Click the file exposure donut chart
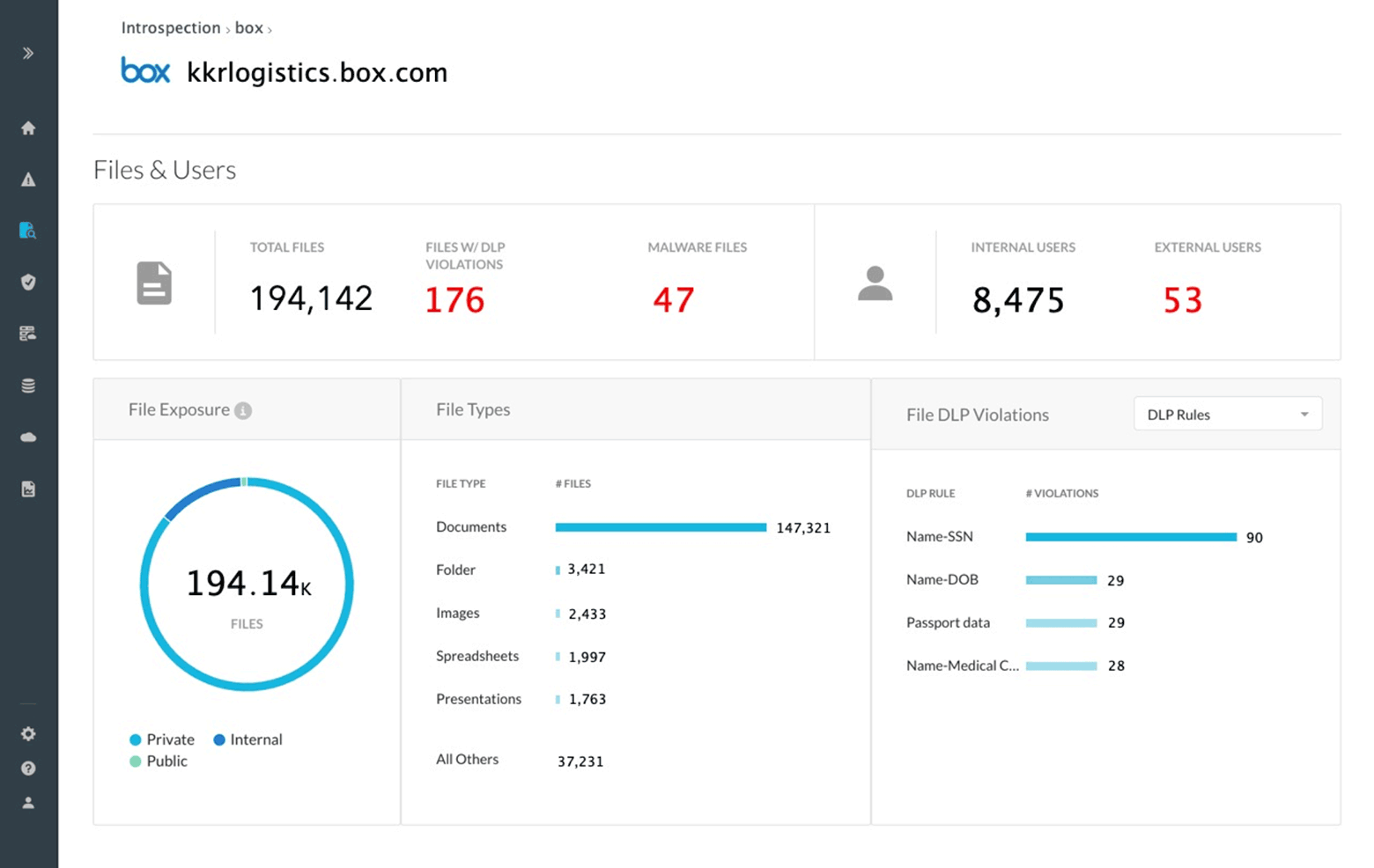Viewport: 1374px width, 868px height. pos(247,585)
